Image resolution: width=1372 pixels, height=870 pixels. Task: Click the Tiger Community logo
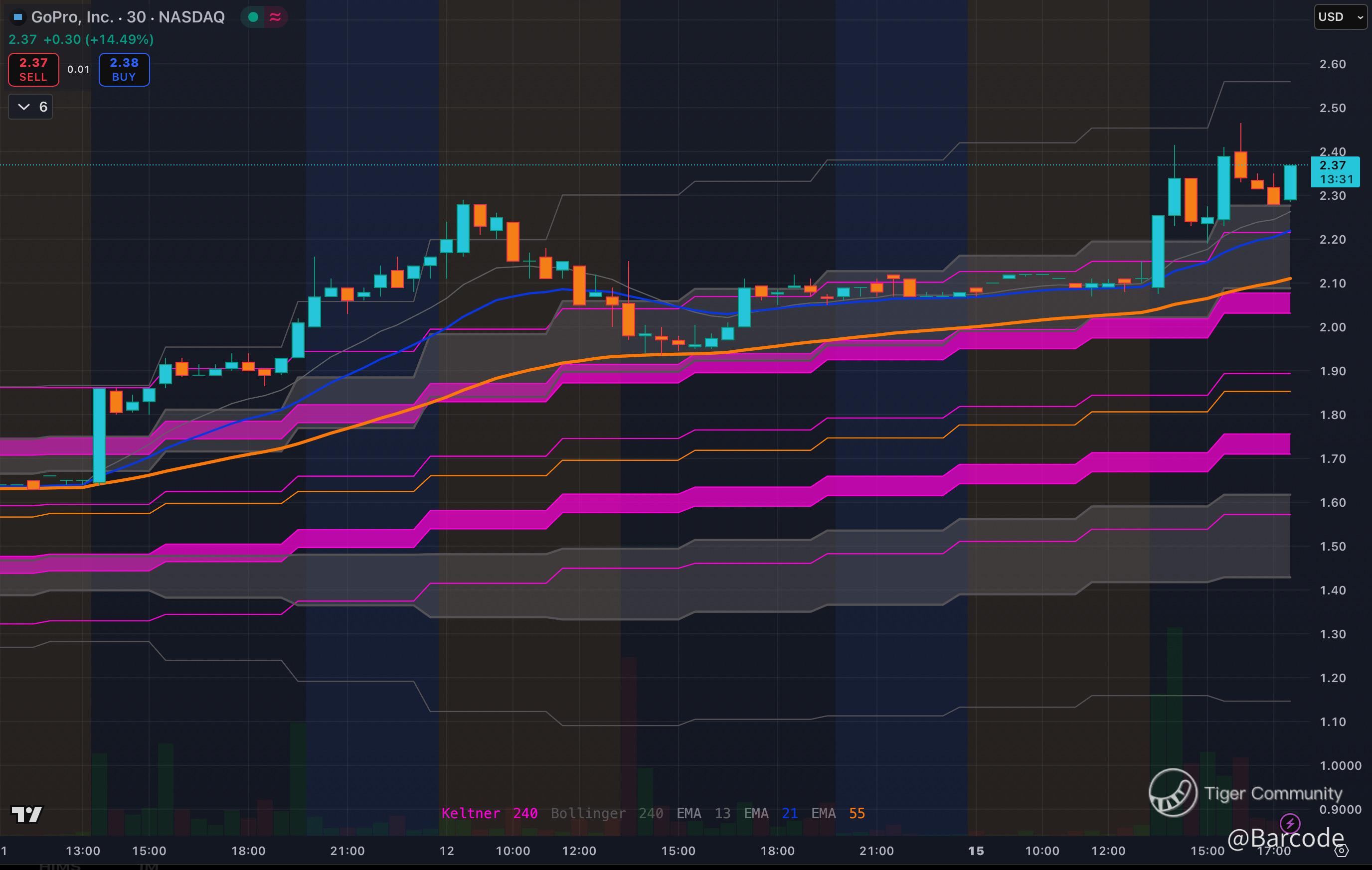pyautogui.click(x=1173, y=793)
